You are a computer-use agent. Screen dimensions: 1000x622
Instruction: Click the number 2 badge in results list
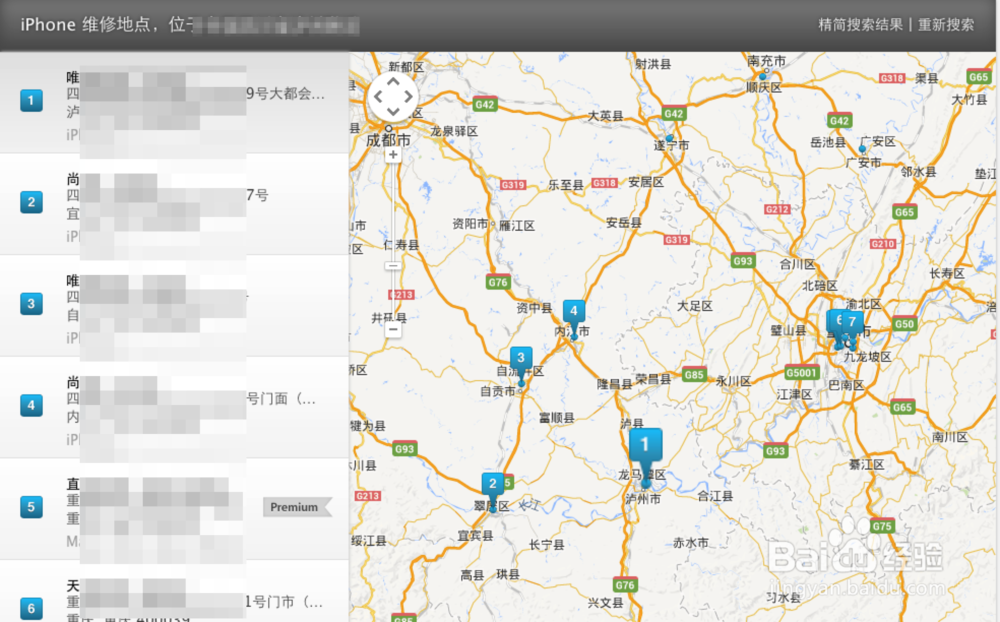(x=31, y=202)
